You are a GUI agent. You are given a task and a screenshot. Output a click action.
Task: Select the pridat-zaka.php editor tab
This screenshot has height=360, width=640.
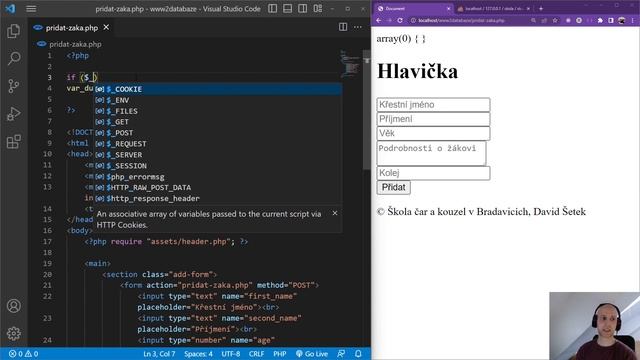click(72, 27)
